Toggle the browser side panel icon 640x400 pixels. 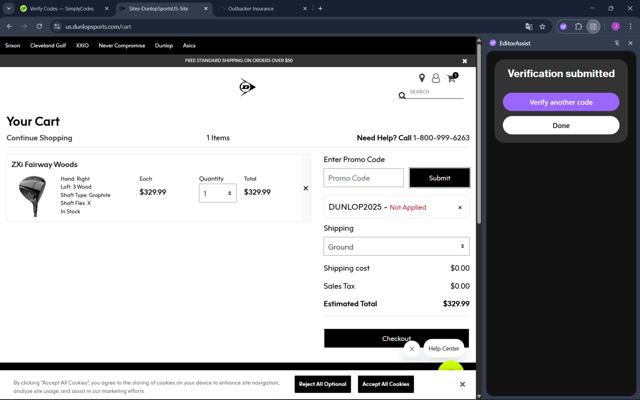pyautogui.click(x=593, y=27)
